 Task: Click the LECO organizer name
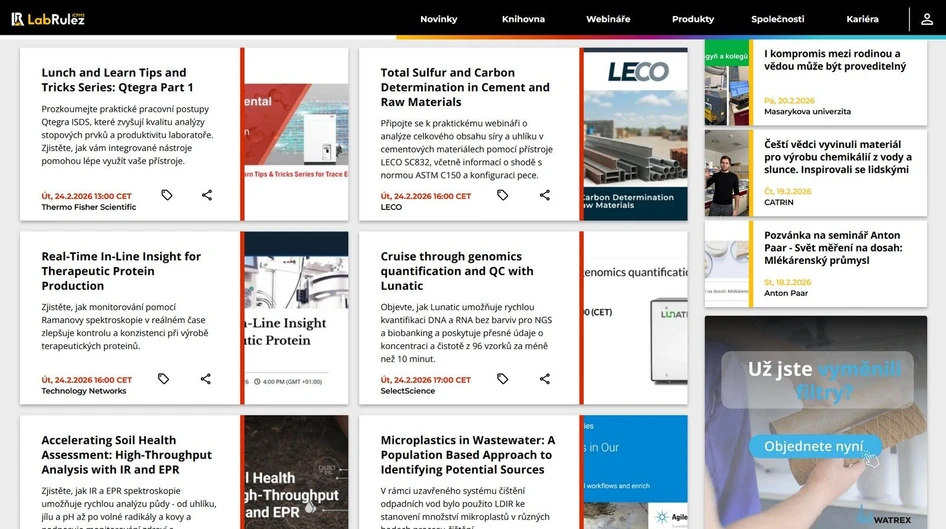pyautogui.click(x=391, y=207)
